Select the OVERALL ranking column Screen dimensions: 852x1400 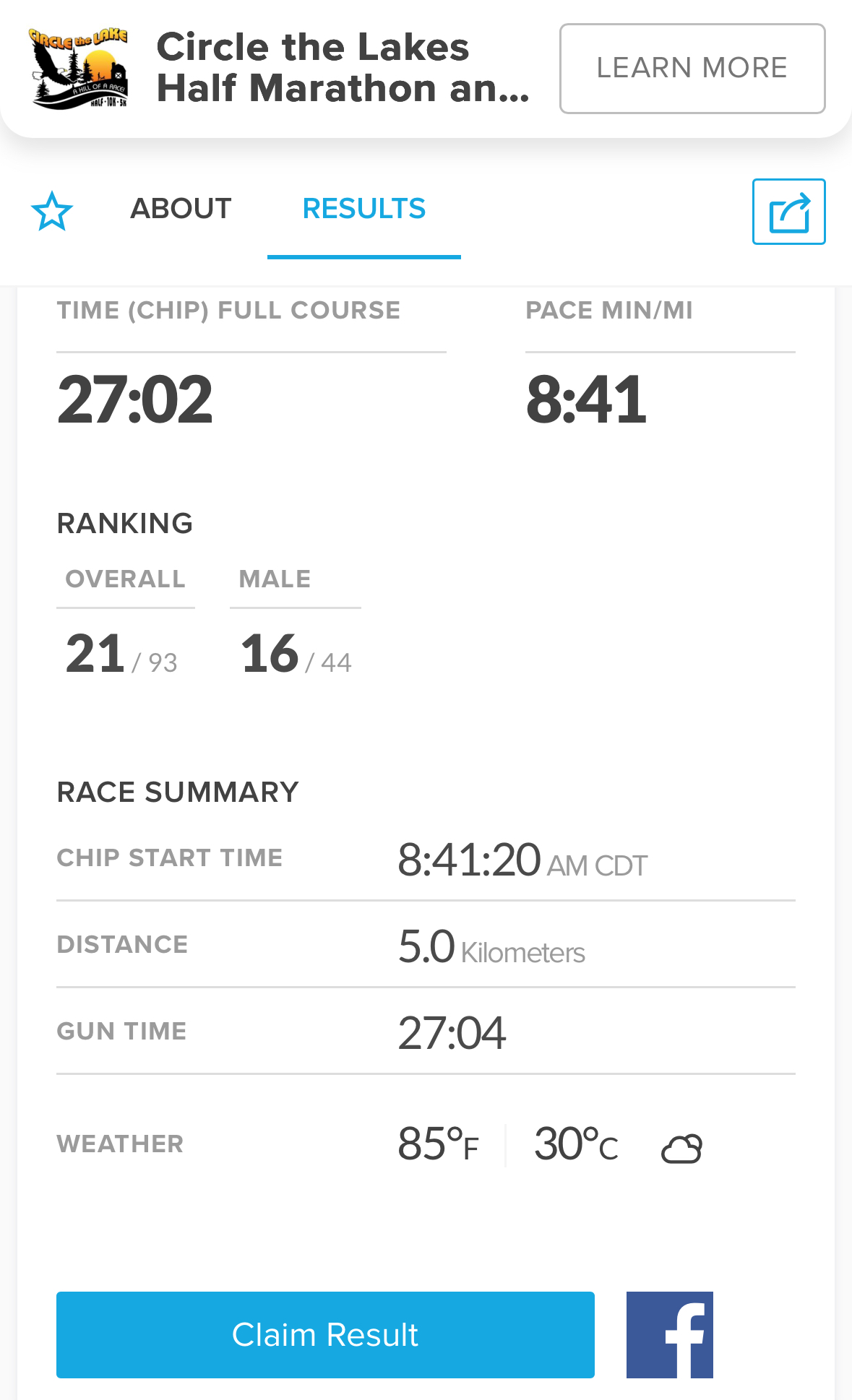125,579
